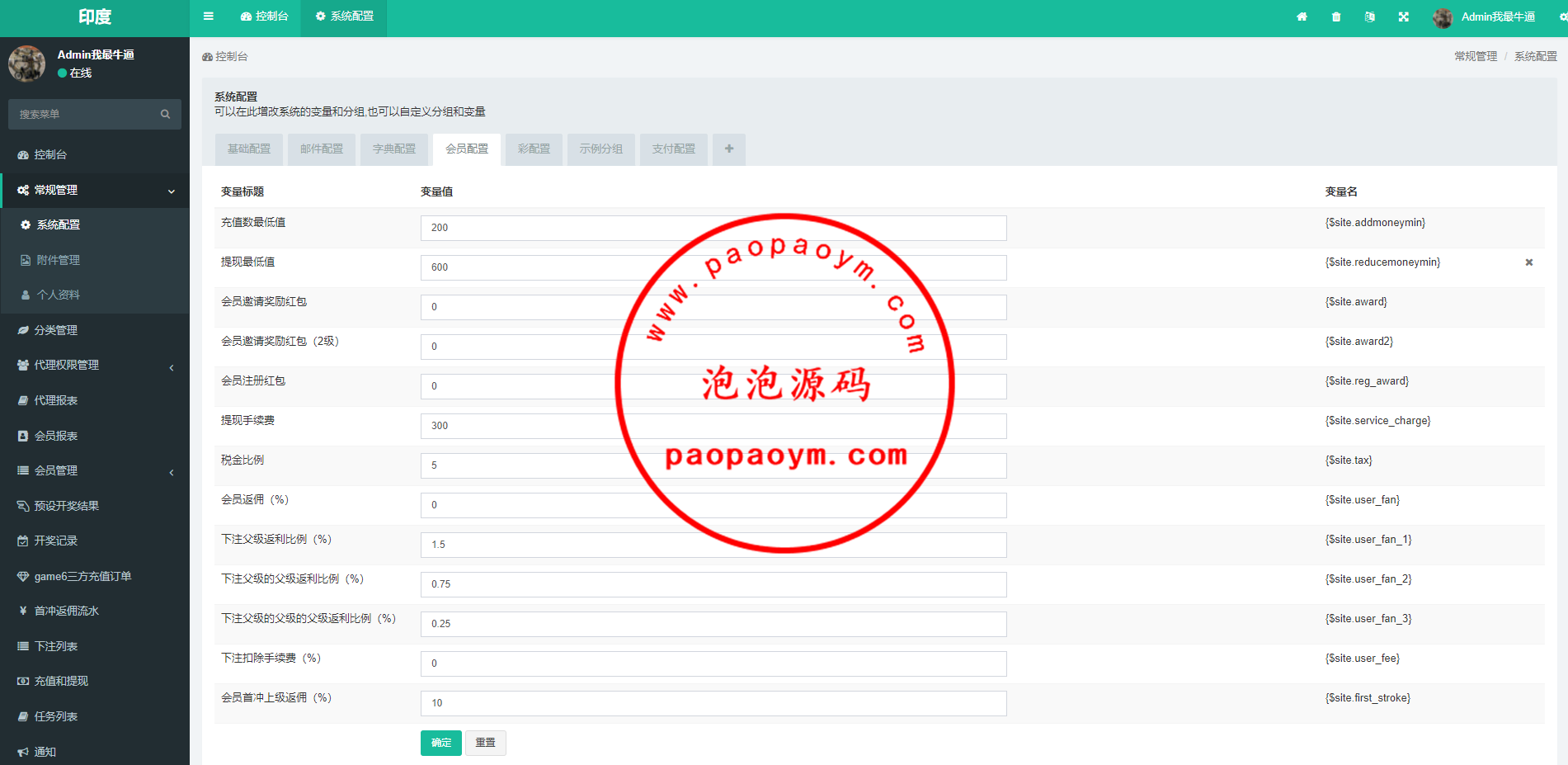Edit the 提现手续费 input field
Viewport: 1568px width, 765px height.
pos(713,426)
